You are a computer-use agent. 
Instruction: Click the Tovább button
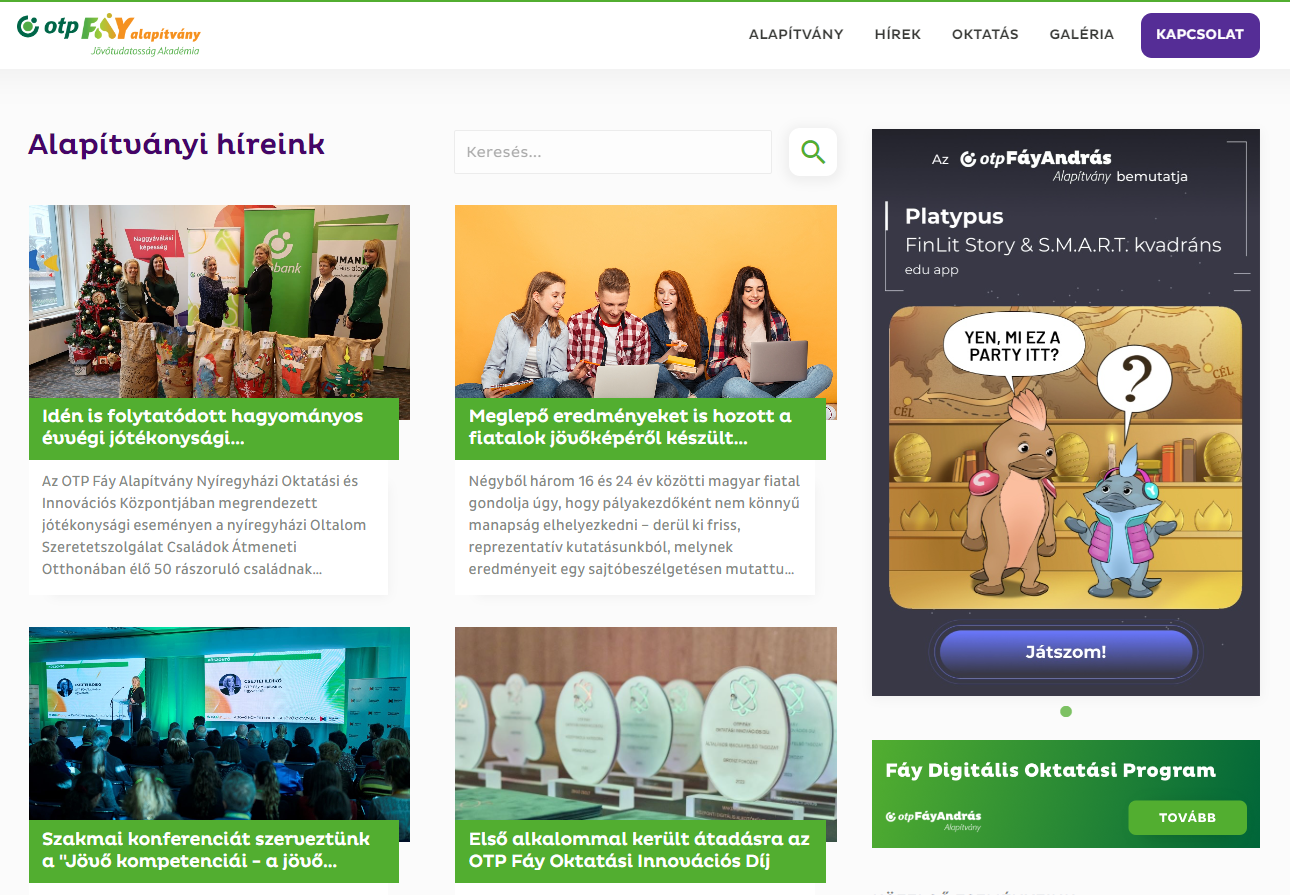[1187, 817]
